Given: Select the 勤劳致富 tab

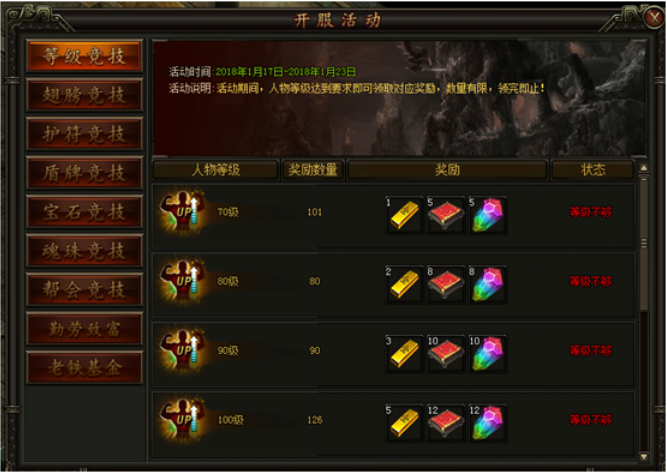Looking at the screenshot, I should click(84, 329).
